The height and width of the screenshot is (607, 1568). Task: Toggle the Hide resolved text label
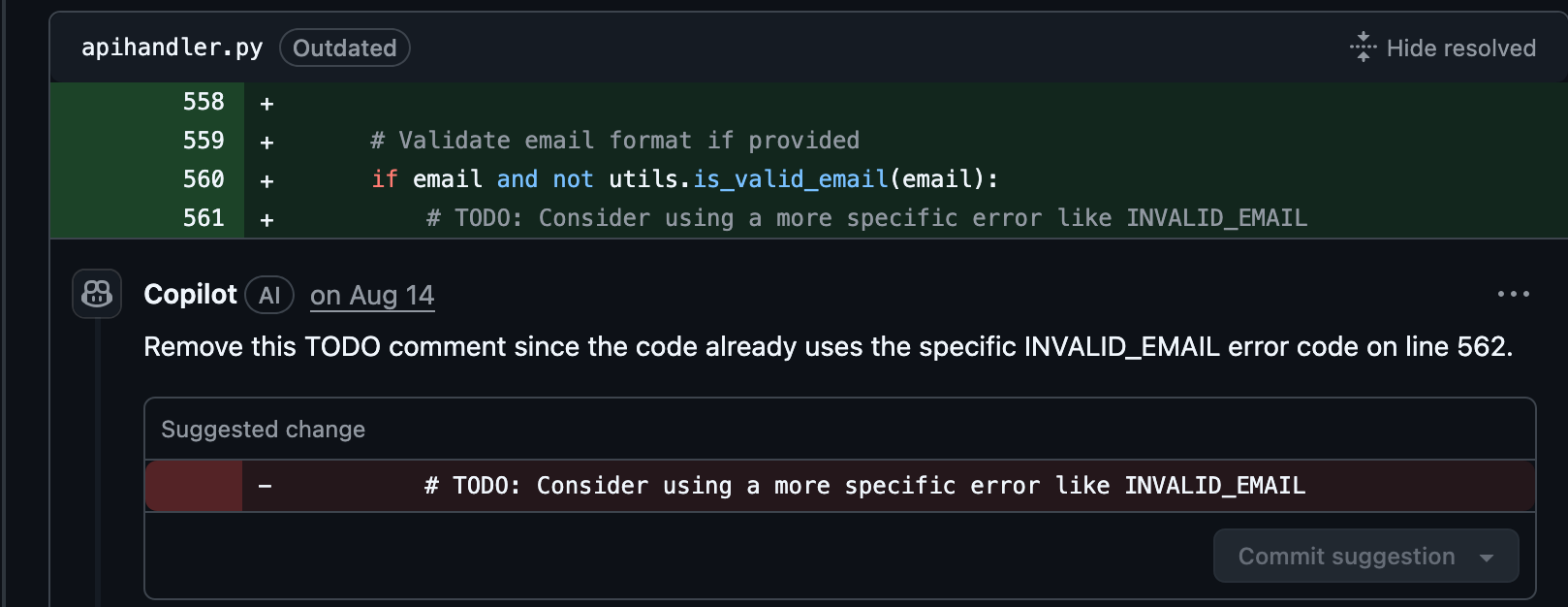1460,48
